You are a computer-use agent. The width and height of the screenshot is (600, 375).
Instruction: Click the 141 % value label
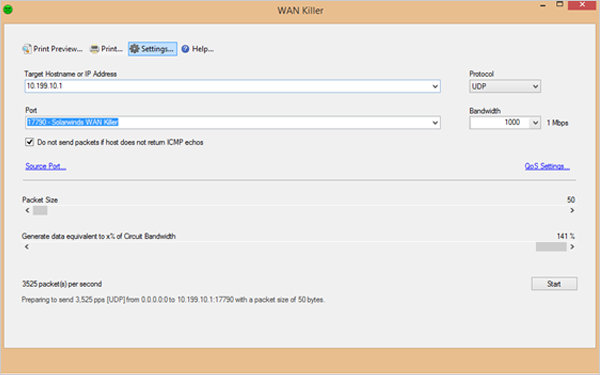(566, 236)
